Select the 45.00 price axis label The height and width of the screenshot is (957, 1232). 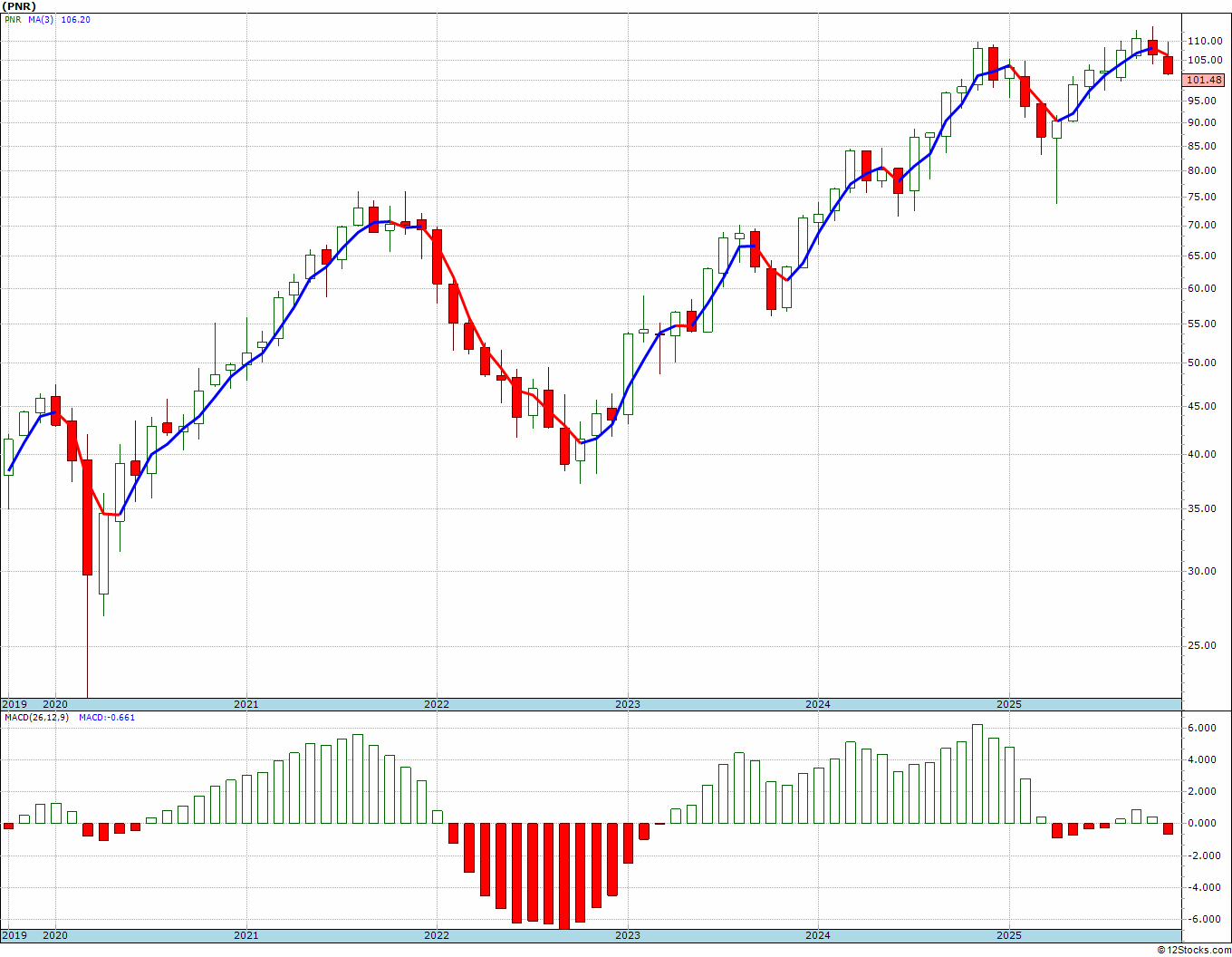point(1202,407)
